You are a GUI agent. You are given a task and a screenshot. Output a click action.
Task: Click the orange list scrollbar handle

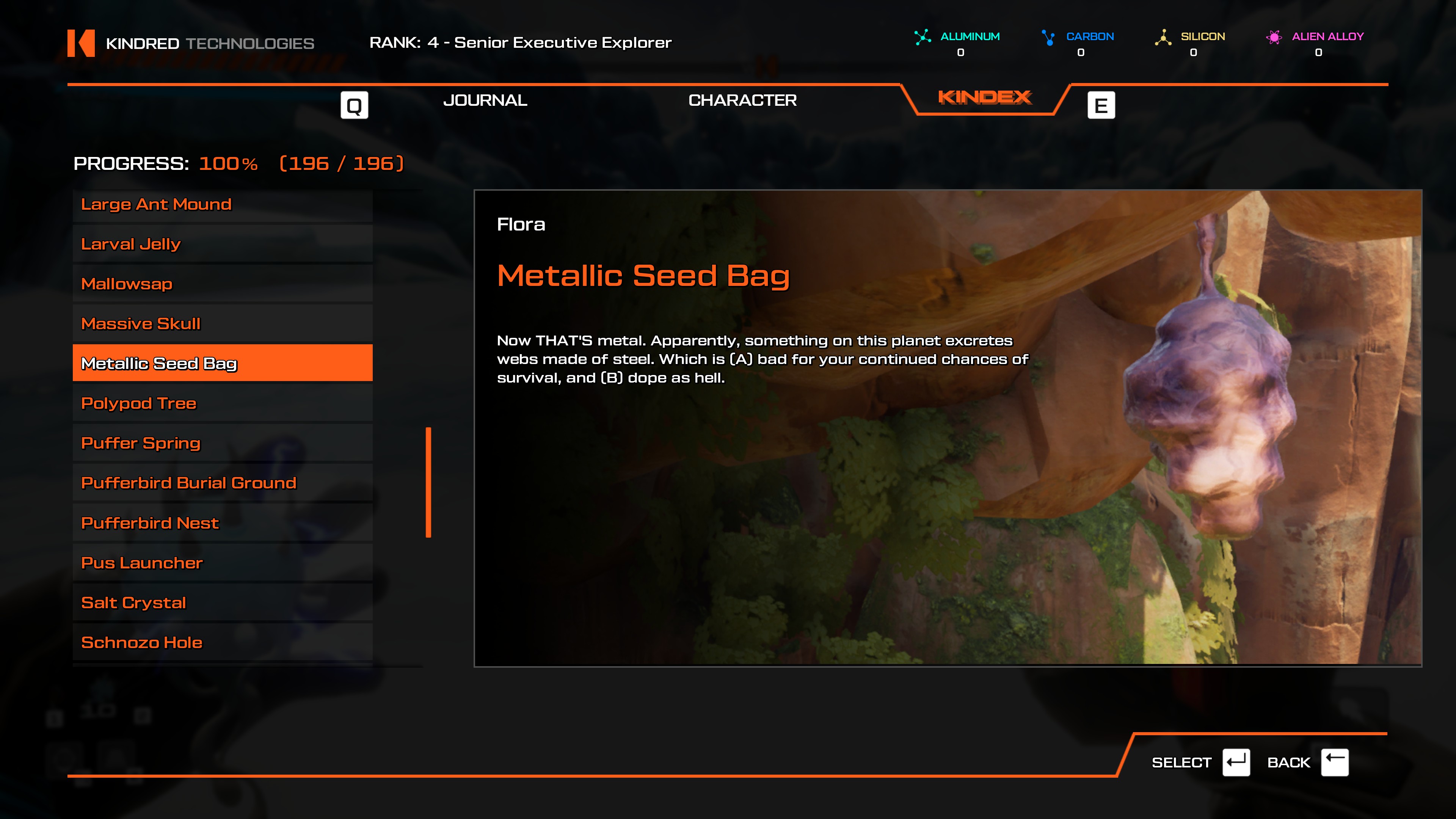[428, 482]
